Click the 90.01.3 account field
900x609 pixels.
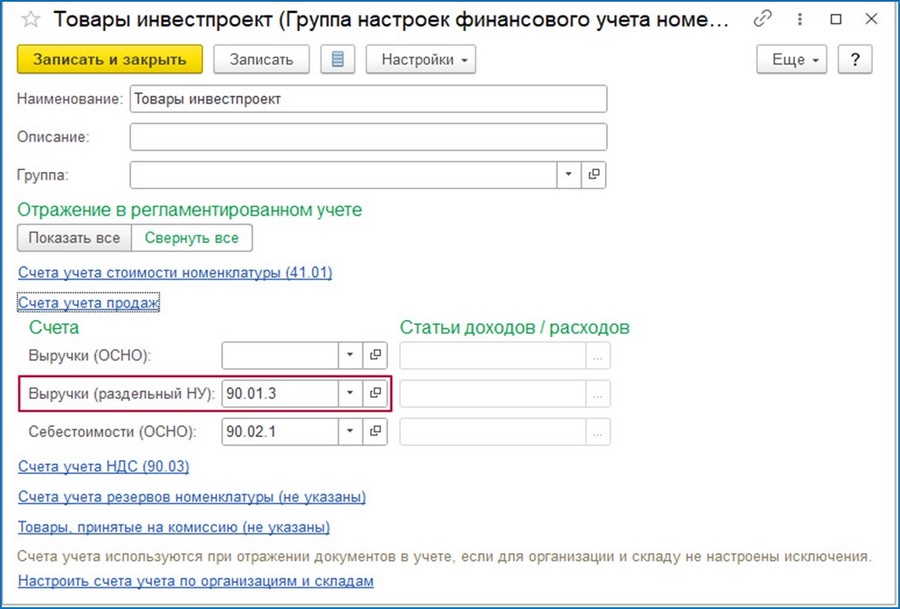click(x=280, y=393)
